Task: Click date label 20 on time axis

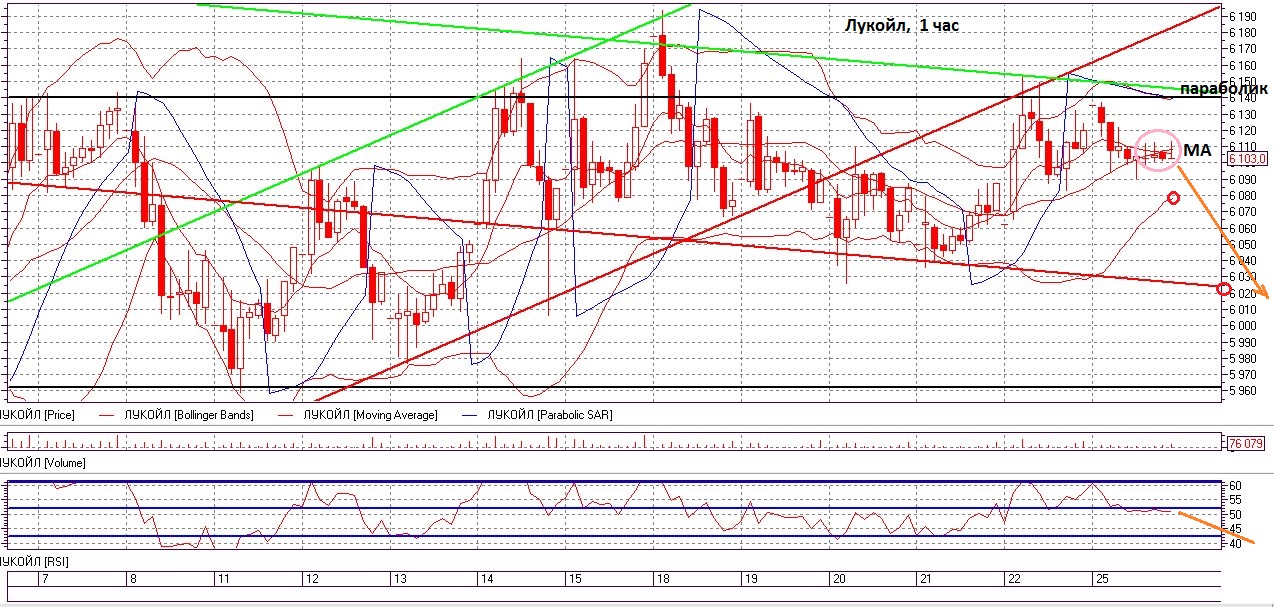Action: (838, 580)
